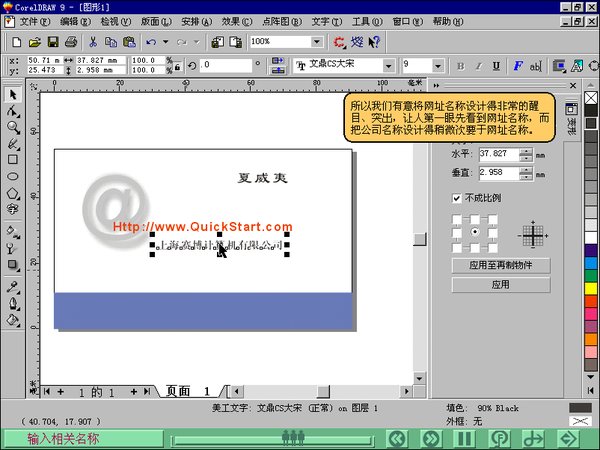600x450 pixels.
Task: Print the document
Action: click(x=71, y=42)
